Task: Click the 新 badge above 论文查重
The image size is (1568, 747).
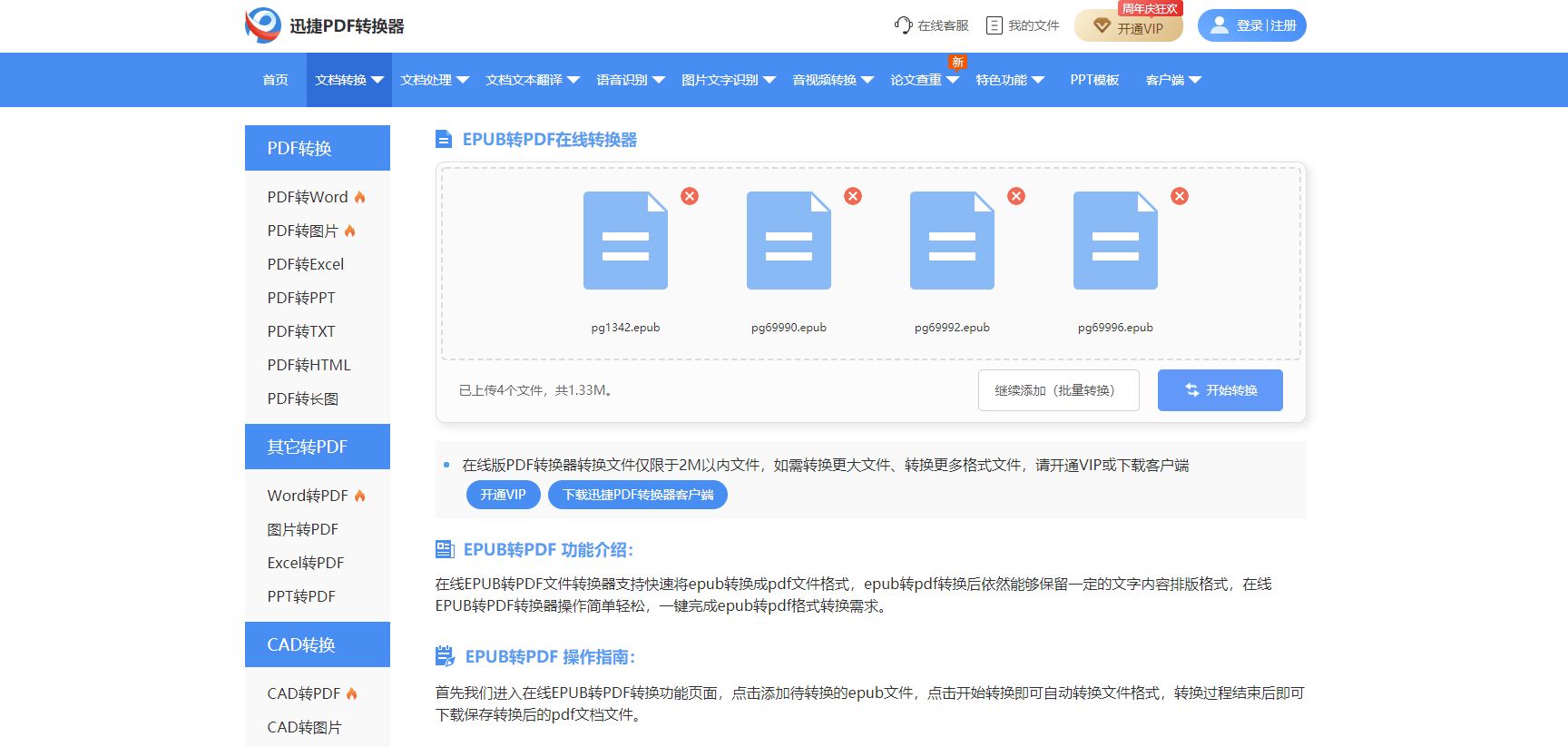Action: [x=957, y=62]
